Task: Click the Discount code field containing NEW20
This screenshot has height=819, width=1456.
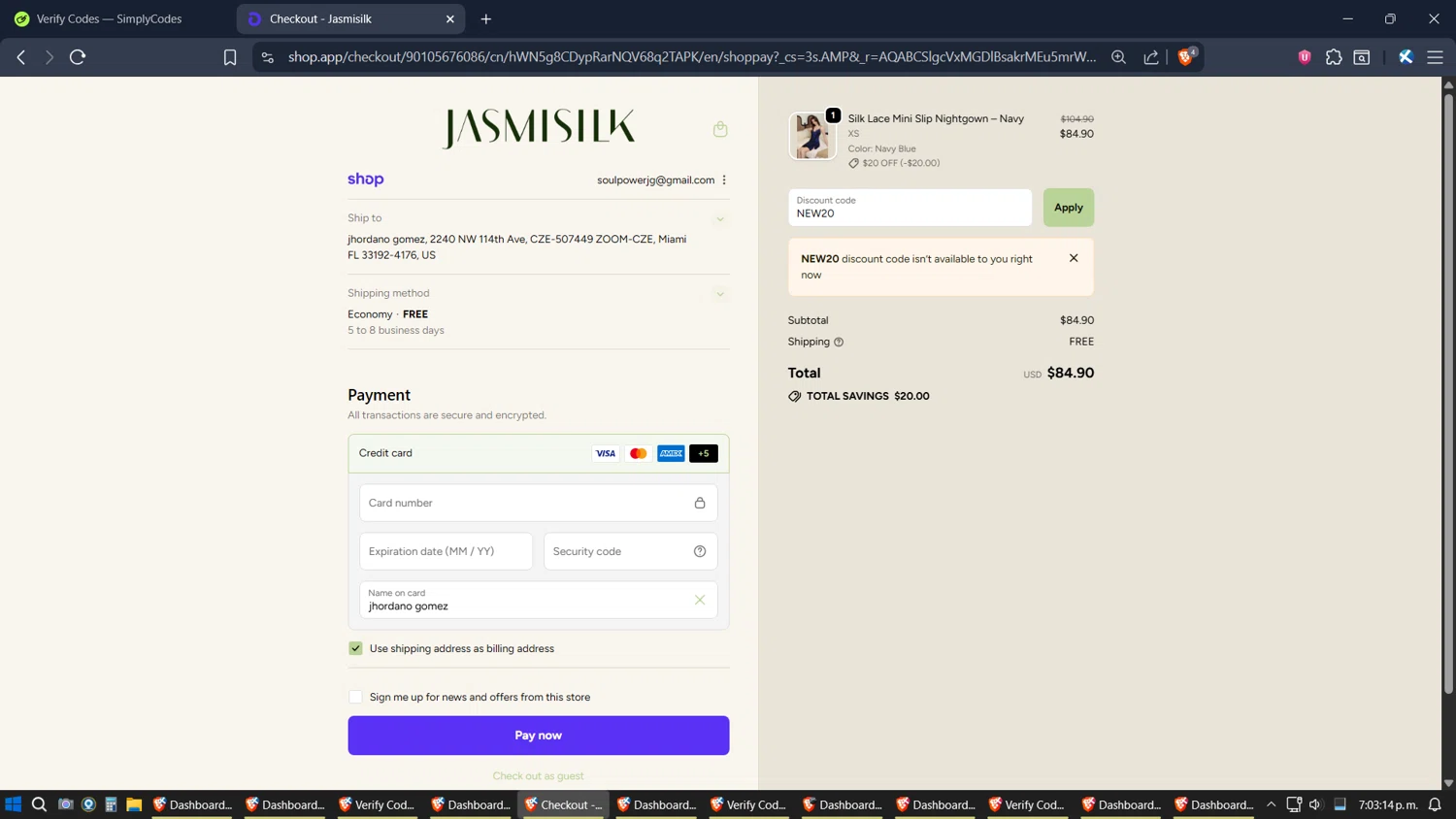Action: tap(910, 208)
